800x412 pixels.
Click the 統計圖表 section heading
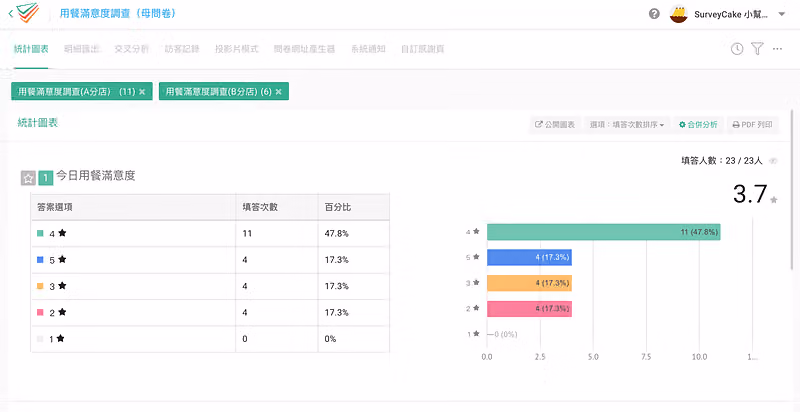tap(38, 123)
